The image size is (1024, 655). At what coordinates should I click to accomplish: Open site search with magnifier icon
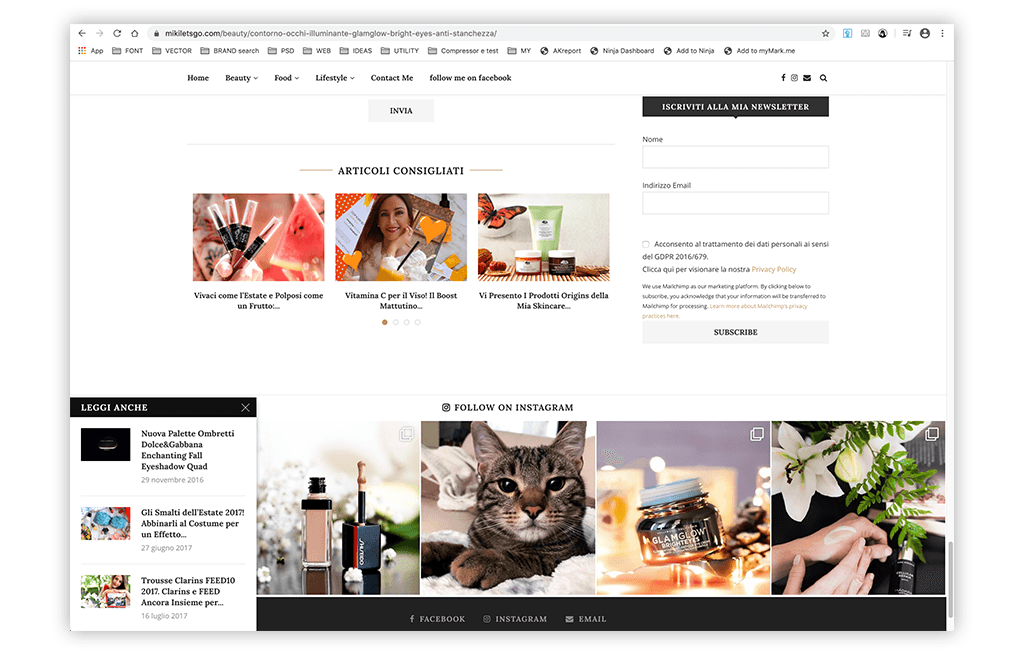pyautogui.click(x=824, y=78)
